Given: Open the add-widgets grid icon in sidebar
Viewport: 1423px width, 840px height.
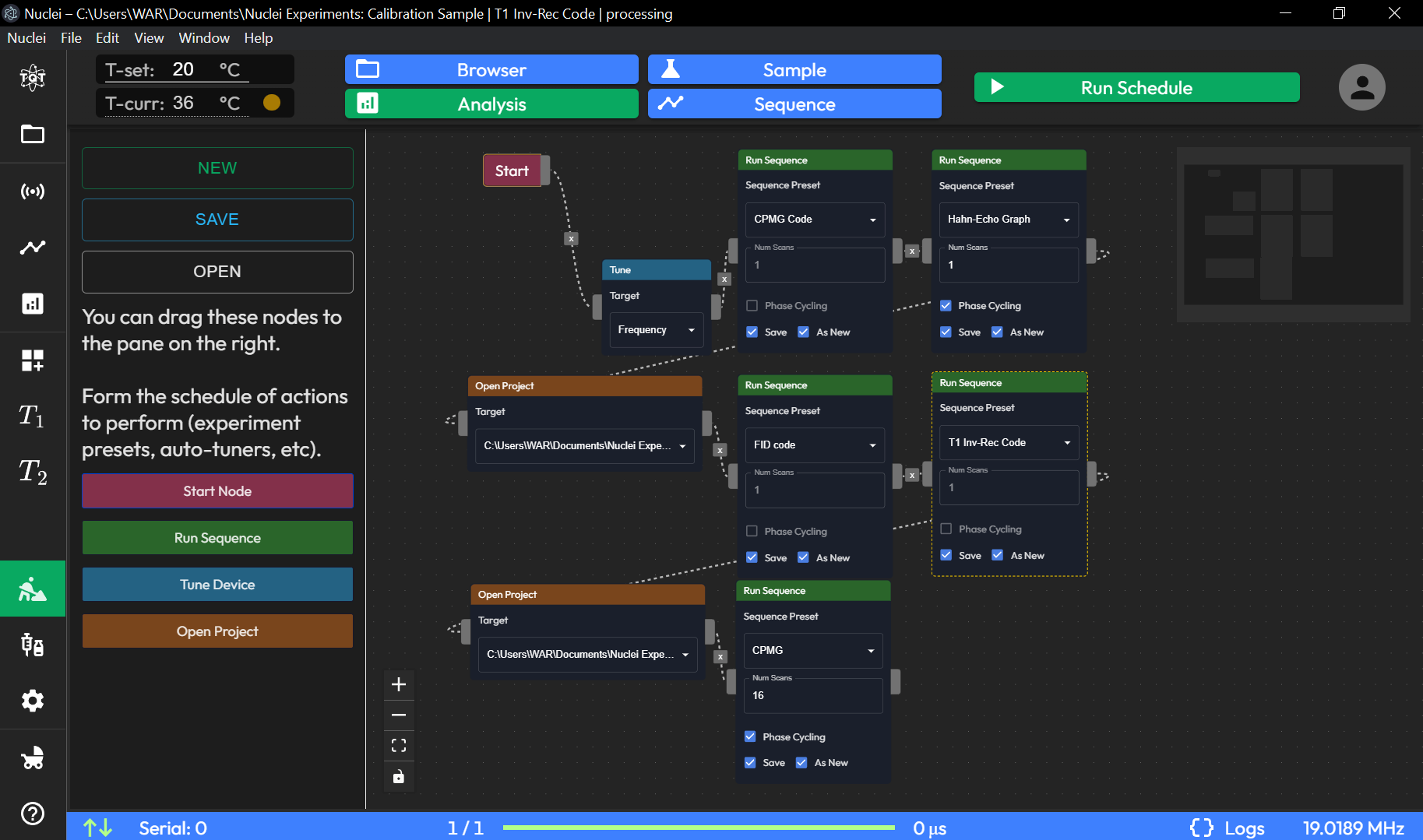Looking at the screenshot, I should click(x=33, y=360).
